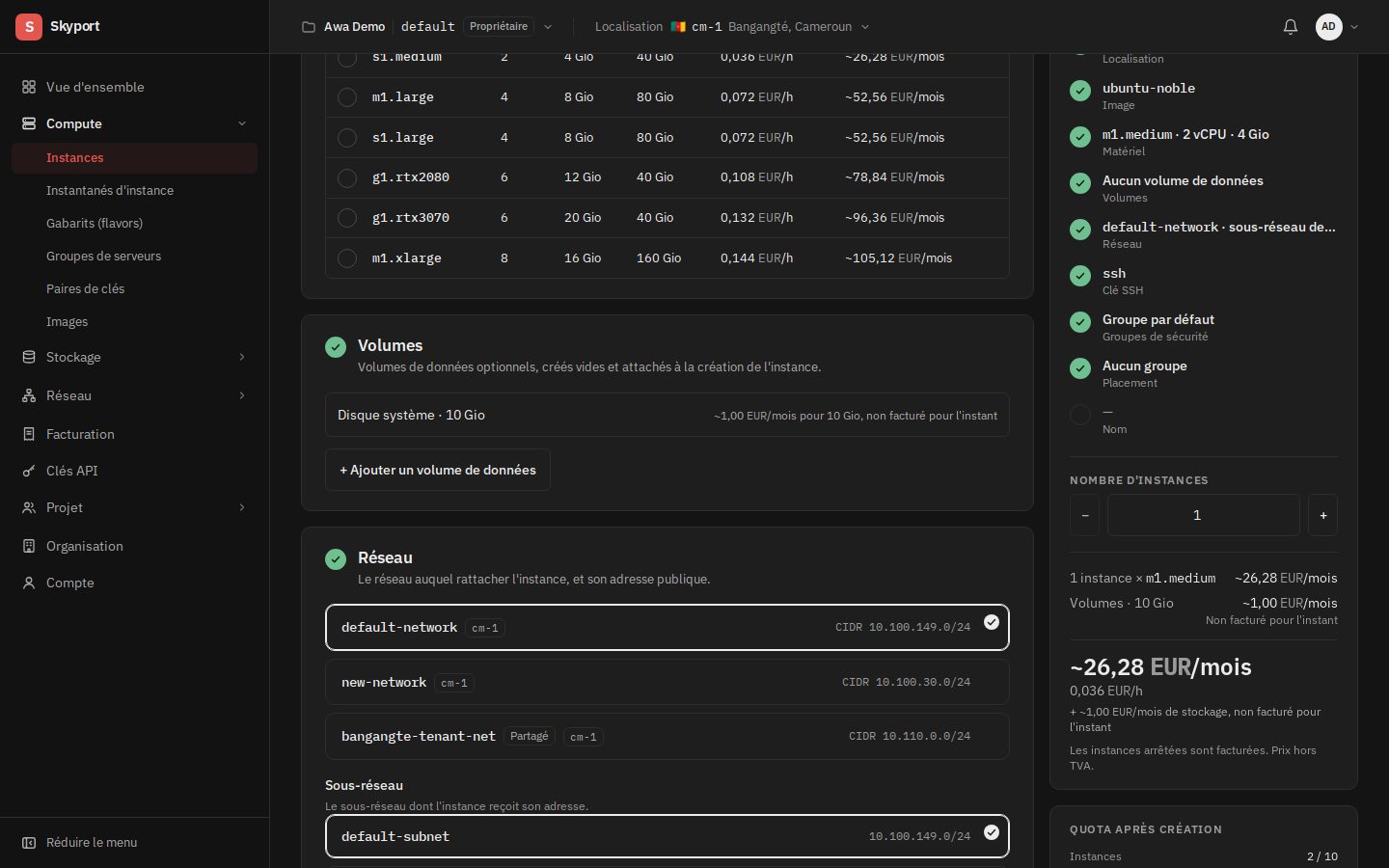The height and width of the screenshot is (868, 1389).
Task: Select the s1.large flavor radio
Action: 347,138
